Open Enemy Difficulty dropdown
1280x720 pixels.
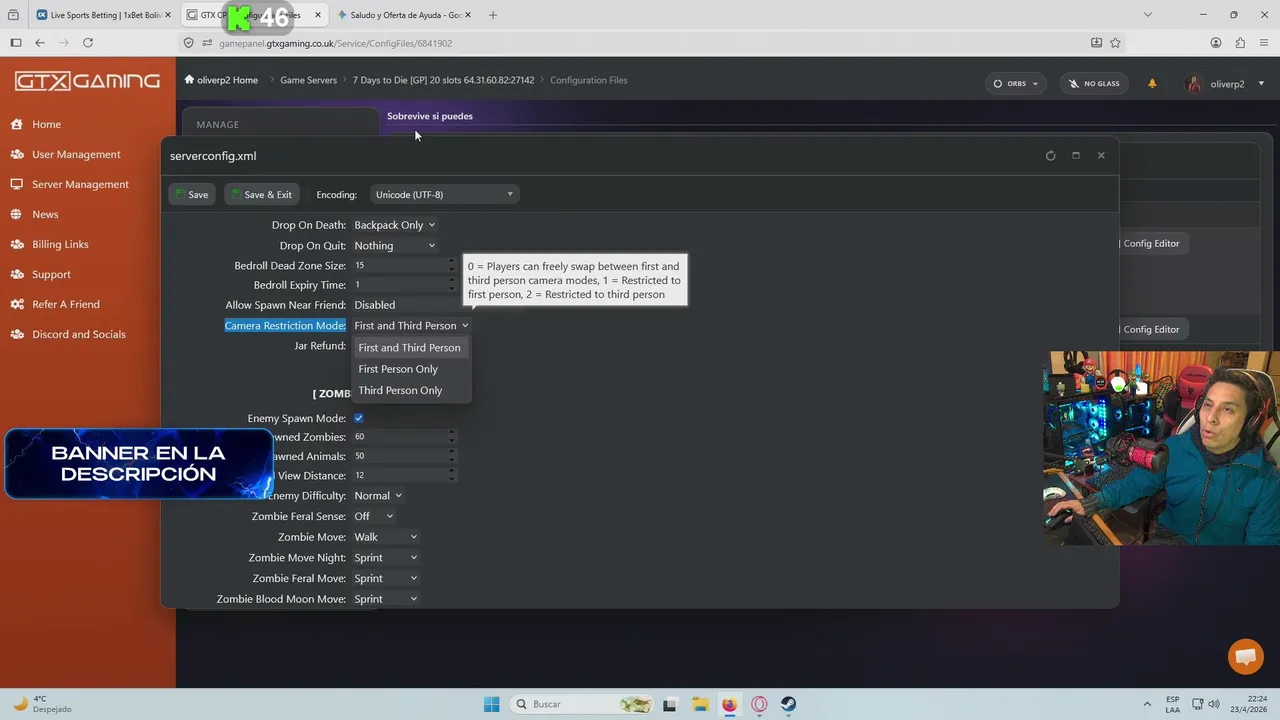click(x=378, y=496)
